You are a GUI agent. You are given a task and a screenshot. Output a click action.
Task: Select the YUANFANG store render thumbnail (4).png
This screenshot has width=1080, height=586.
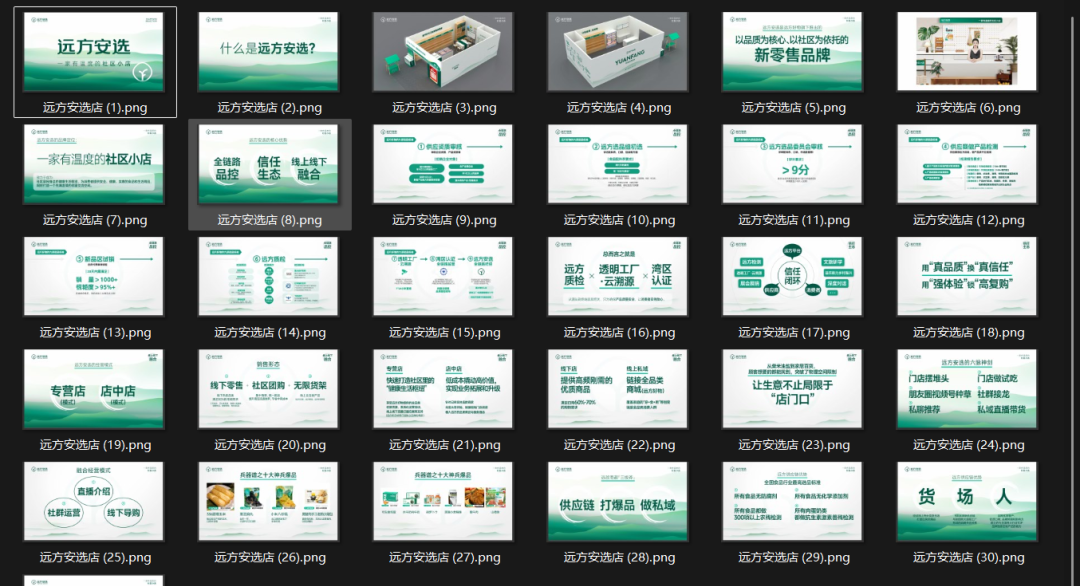pyautogui.click(x=618, y=52)
